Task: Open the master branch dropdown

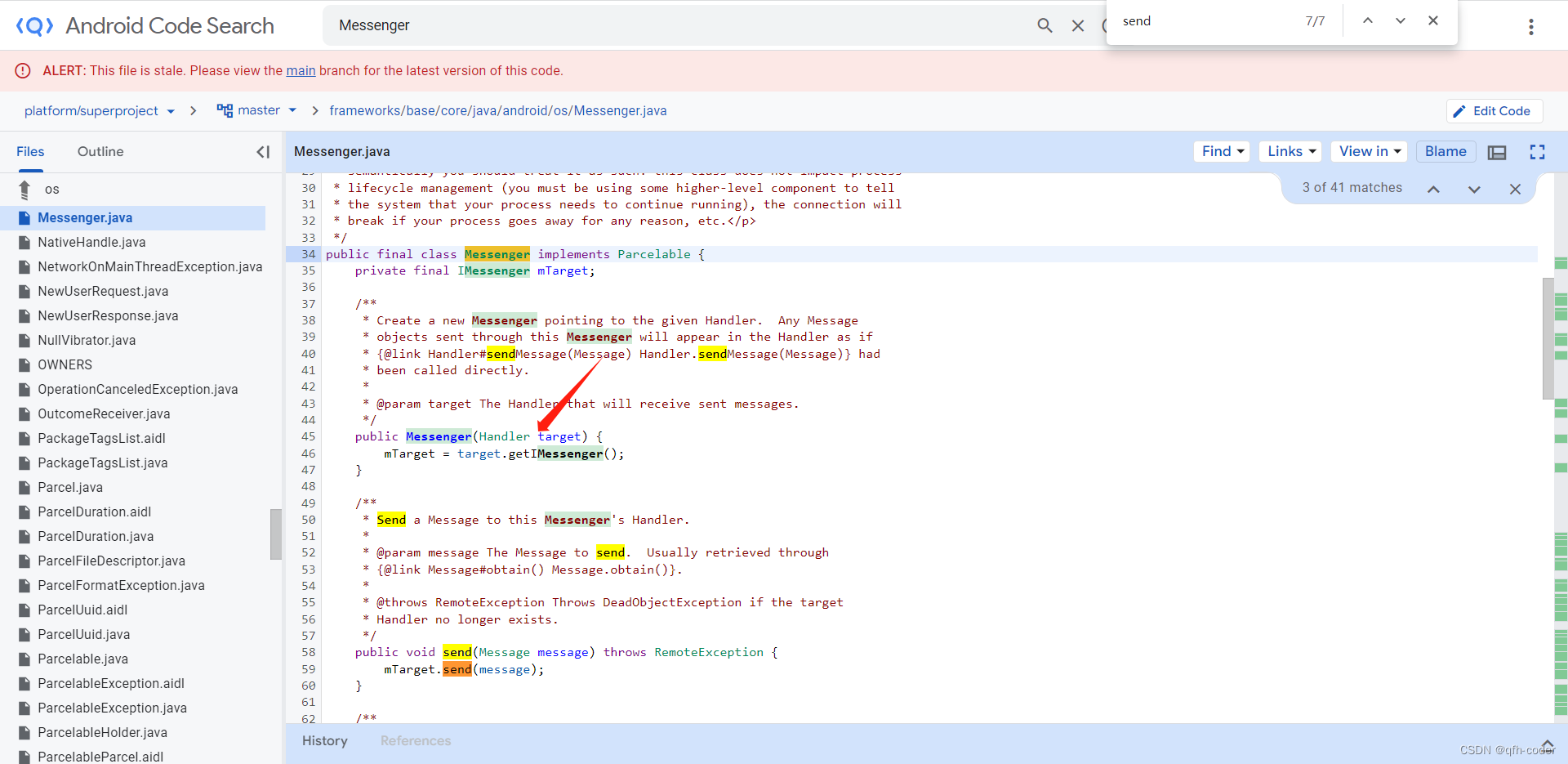Action: coord(256,110)
